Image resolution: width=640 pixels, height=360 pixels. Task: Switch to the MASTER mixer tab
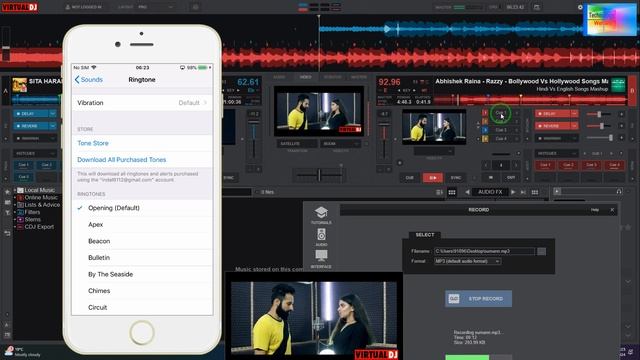358,77
